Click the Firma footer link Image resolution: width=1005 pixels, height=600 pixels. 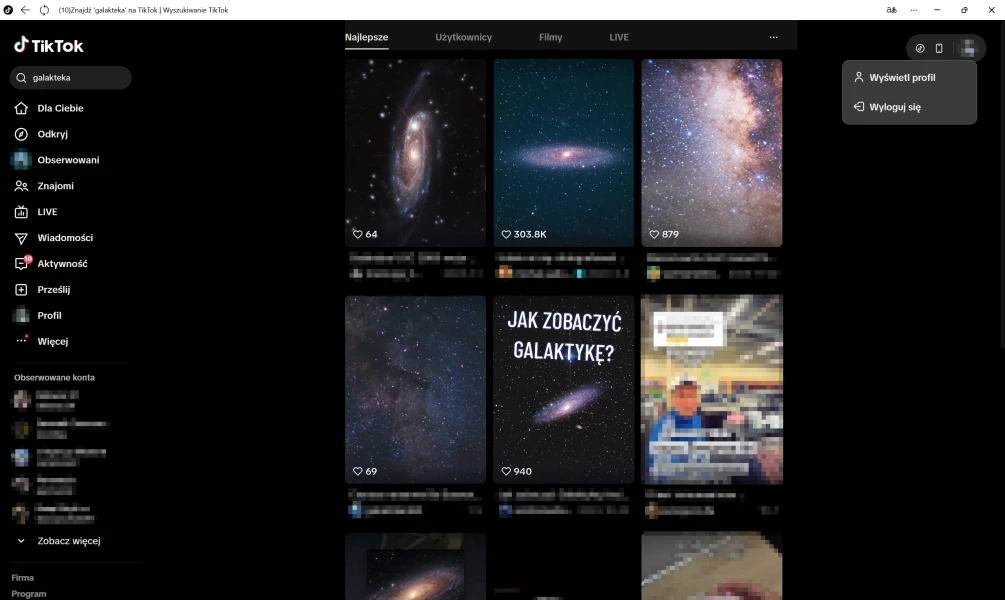tap(23, 577)
